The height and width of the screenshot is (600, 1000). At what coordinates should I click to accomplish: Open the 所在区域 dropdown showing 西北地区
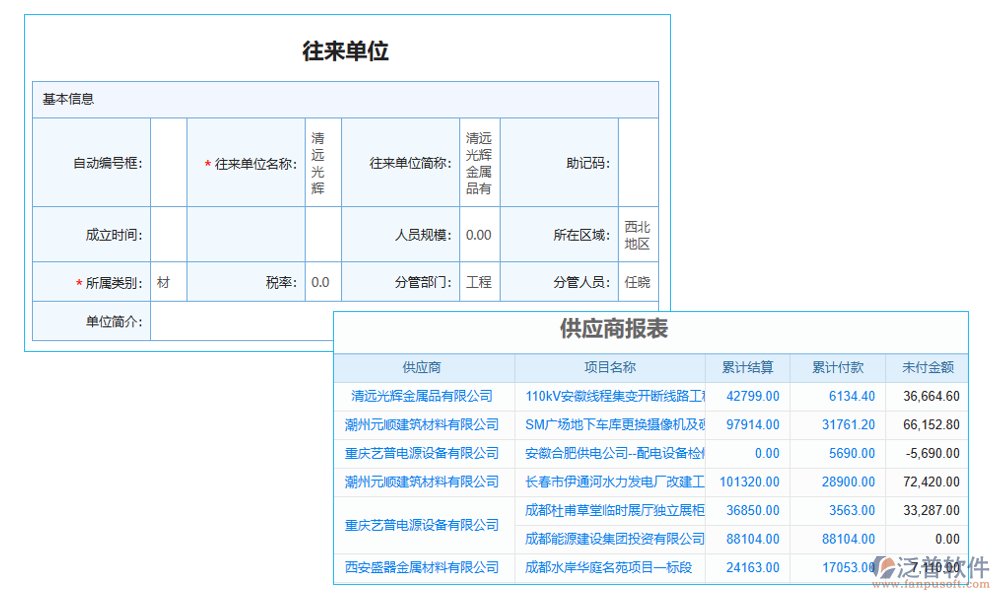click(637, 233)
